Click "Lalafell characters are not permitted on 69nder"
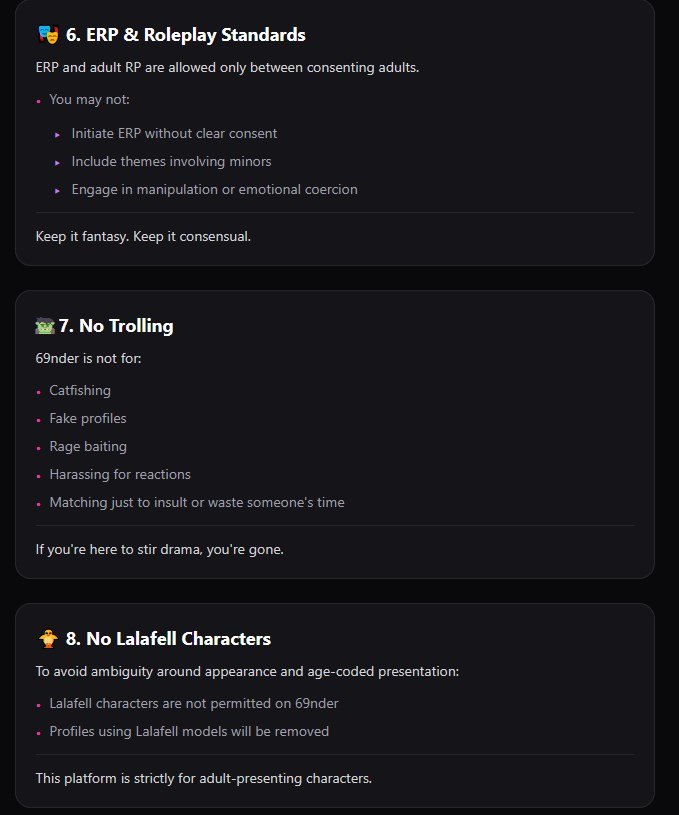 (x=194, y=704)
